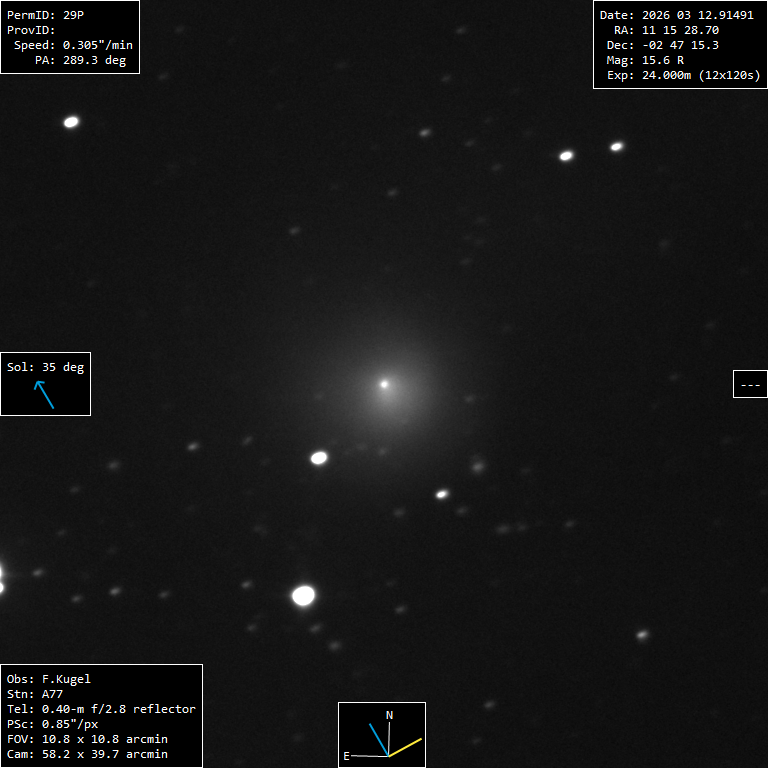Click the Mag: 15.6 R reading
Image resolution: width=768 pixels, height=768 pixels.
coord(645,60)
